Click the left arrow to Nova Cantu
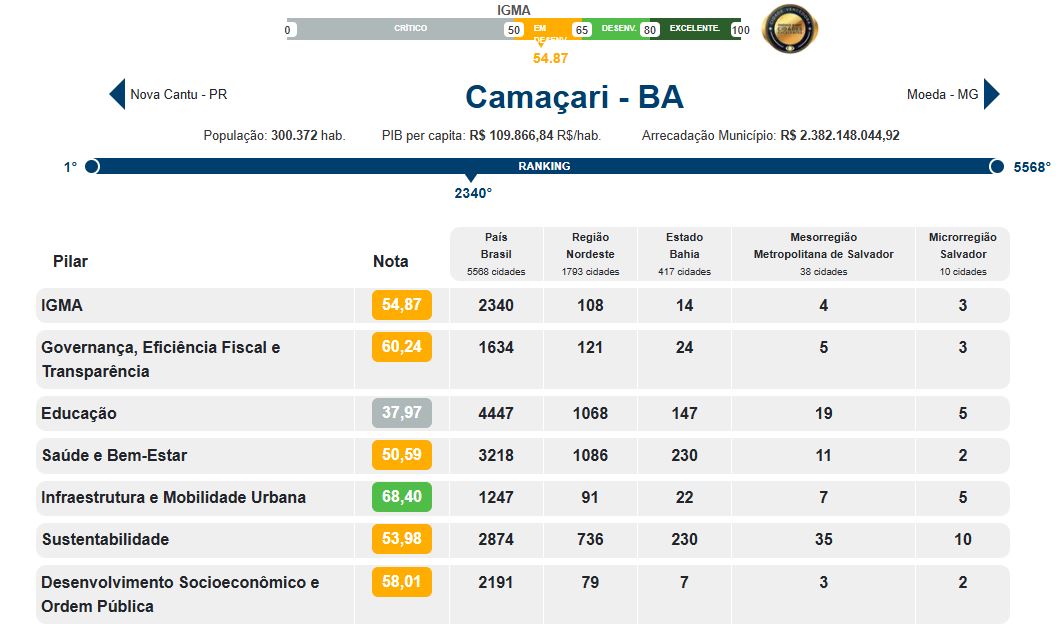Screen dimensions: 1056x630 [117, 94]
